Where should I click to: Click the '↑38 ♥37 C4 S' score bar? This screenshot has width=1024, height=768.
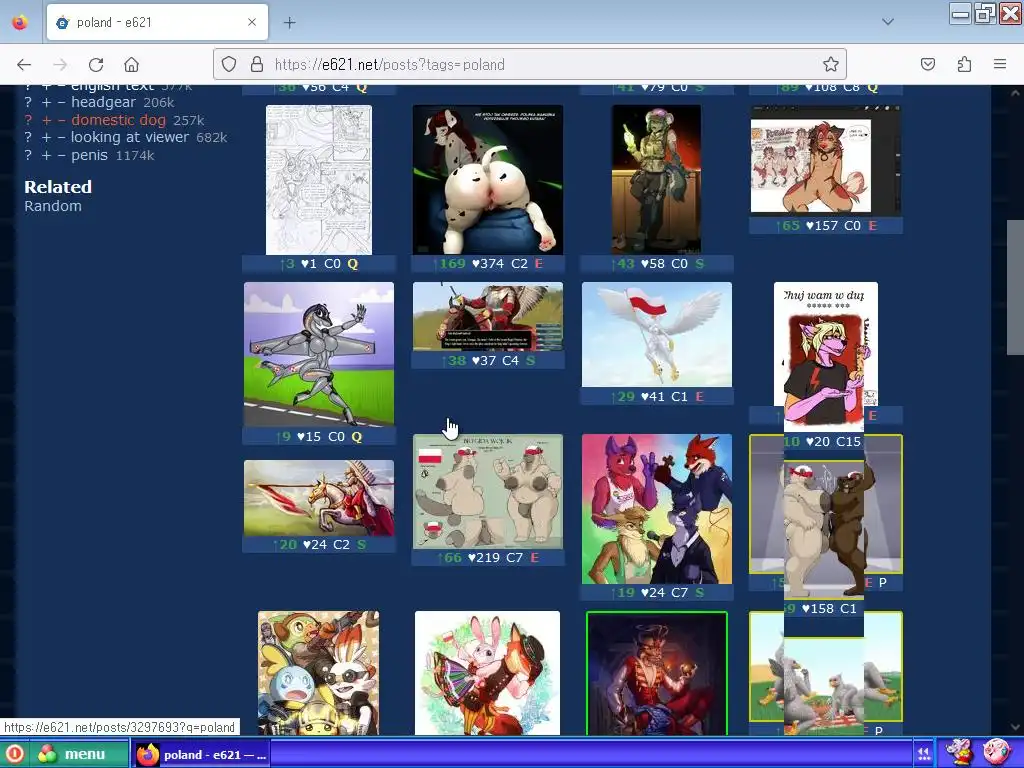pos(488,360)
